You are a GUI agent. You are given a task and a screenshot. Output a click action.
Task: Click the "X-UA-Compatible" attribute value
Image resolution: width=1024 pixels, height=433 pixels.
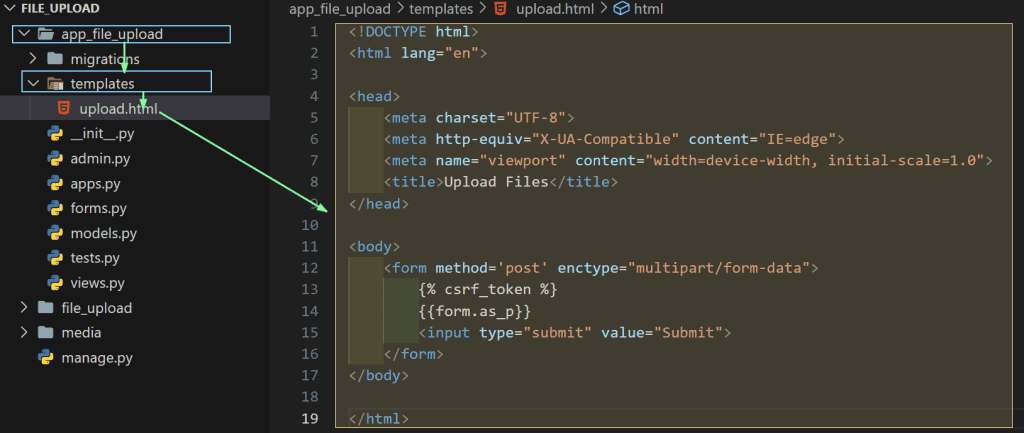coord(605,139)
